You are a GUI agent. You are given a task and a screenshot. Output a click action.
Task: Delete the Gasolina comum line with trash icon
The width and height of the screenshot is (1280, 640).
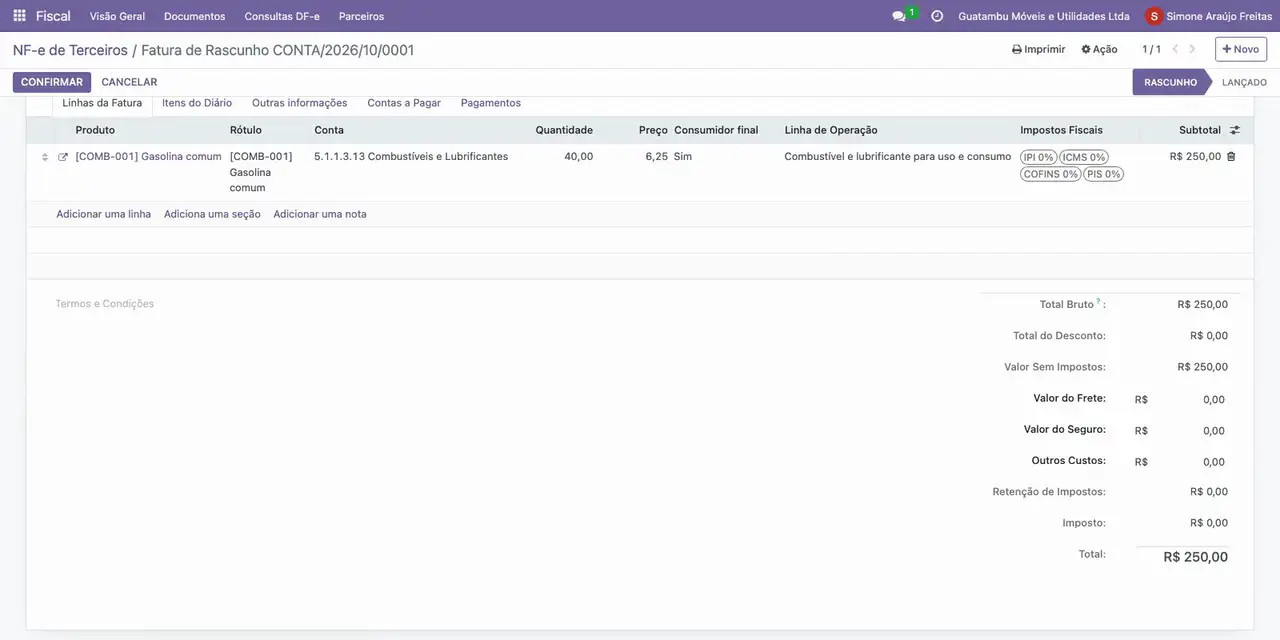(x=1231, y=157)
